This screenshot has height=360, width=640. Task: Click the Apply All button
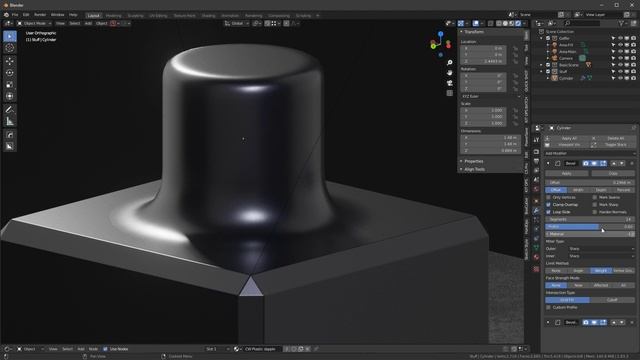click(x=569, y=138)
